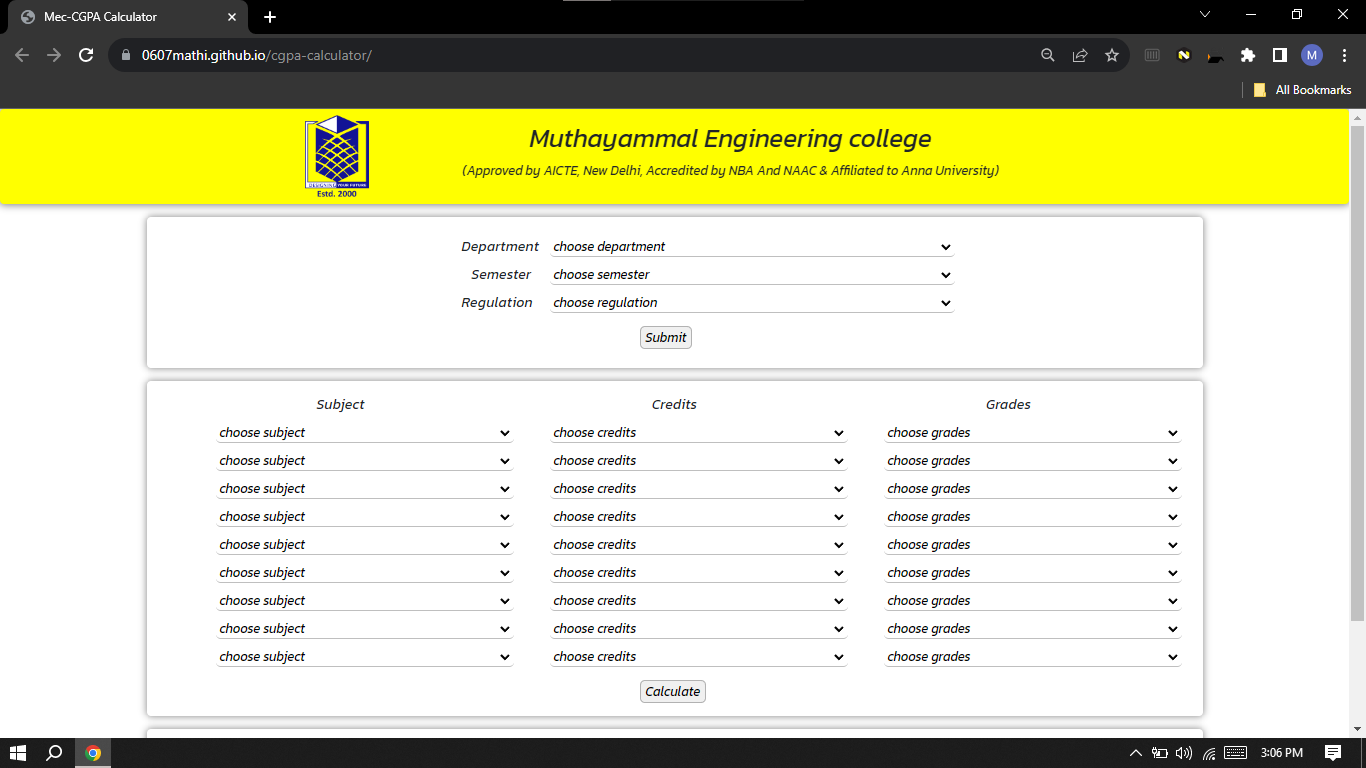Open first row choose subject dropdown

365,433
